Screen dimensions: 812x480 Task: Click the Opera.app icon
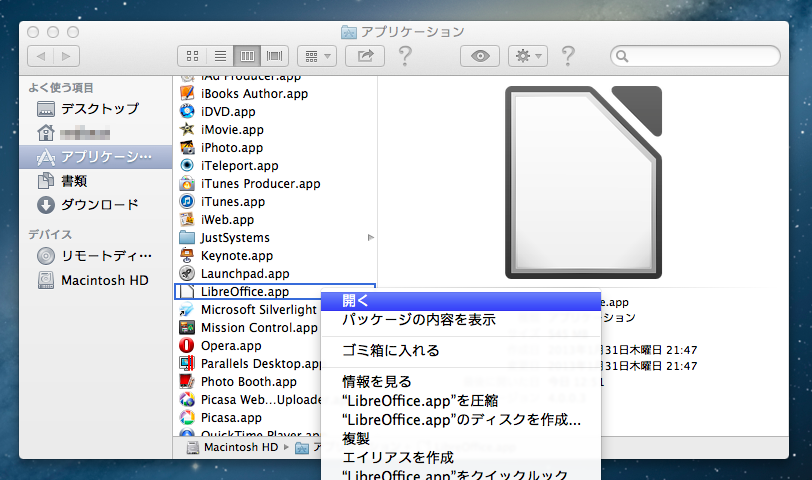187,345
